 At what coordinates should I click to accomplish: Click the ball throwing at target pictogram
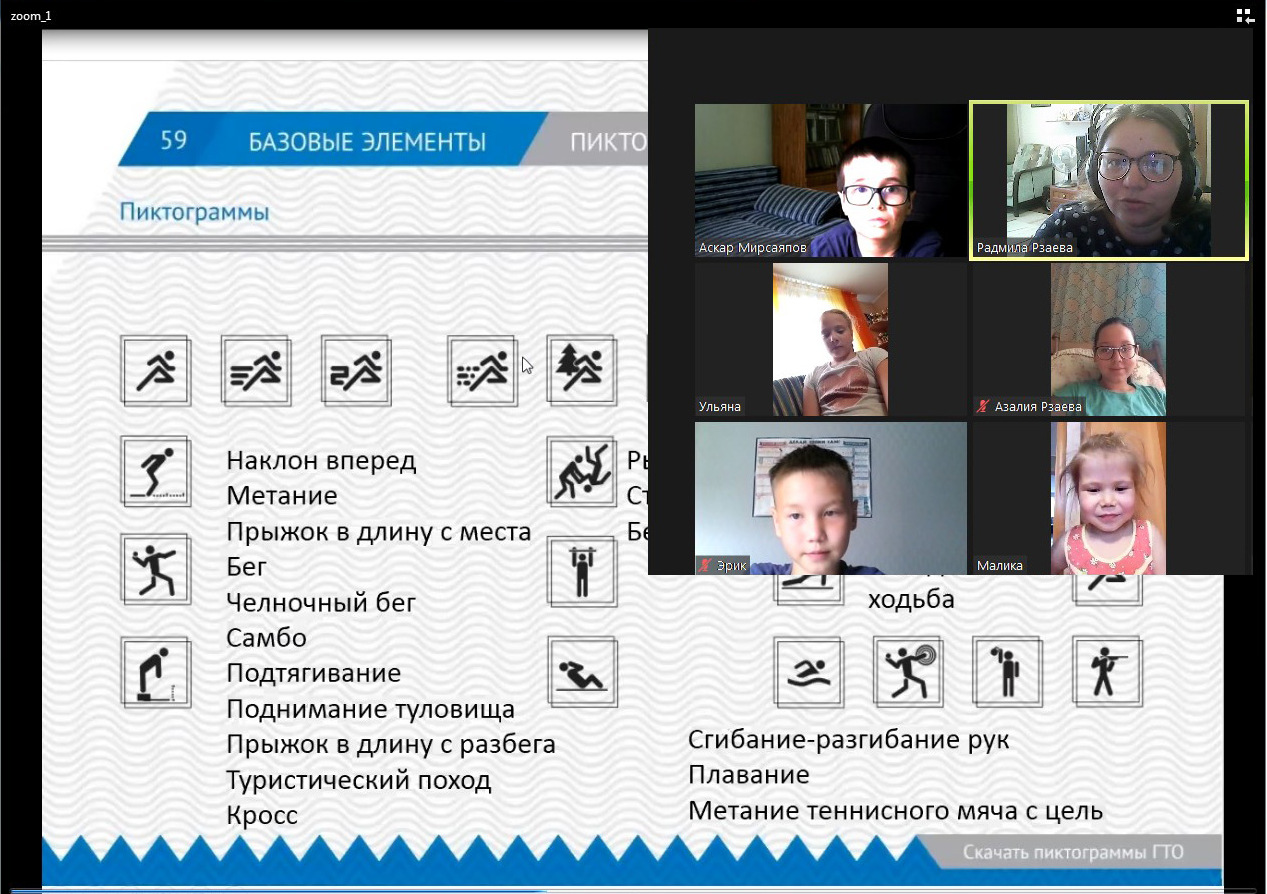[907, 671]
